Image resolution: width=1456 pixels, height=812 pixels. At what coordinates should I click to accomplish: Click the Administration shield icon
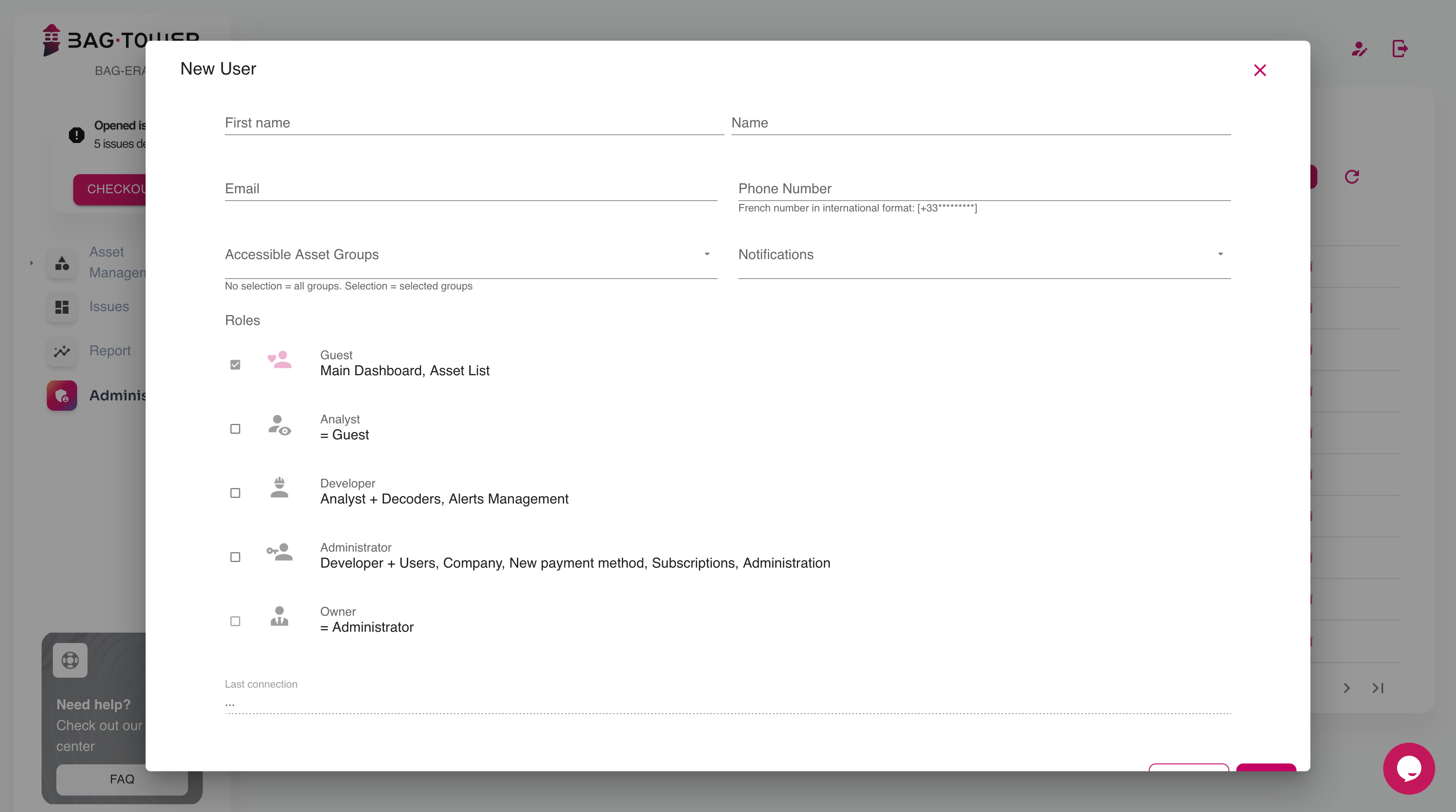tap(62, 396)
